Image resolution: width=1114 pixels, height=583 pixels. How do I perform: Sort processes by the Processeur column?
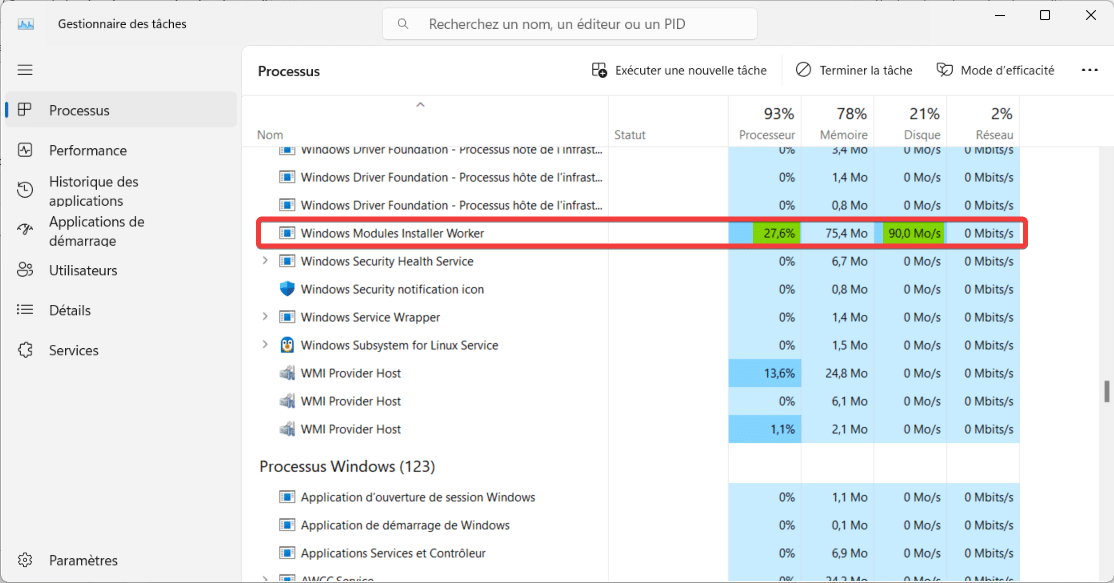[766, 124]
